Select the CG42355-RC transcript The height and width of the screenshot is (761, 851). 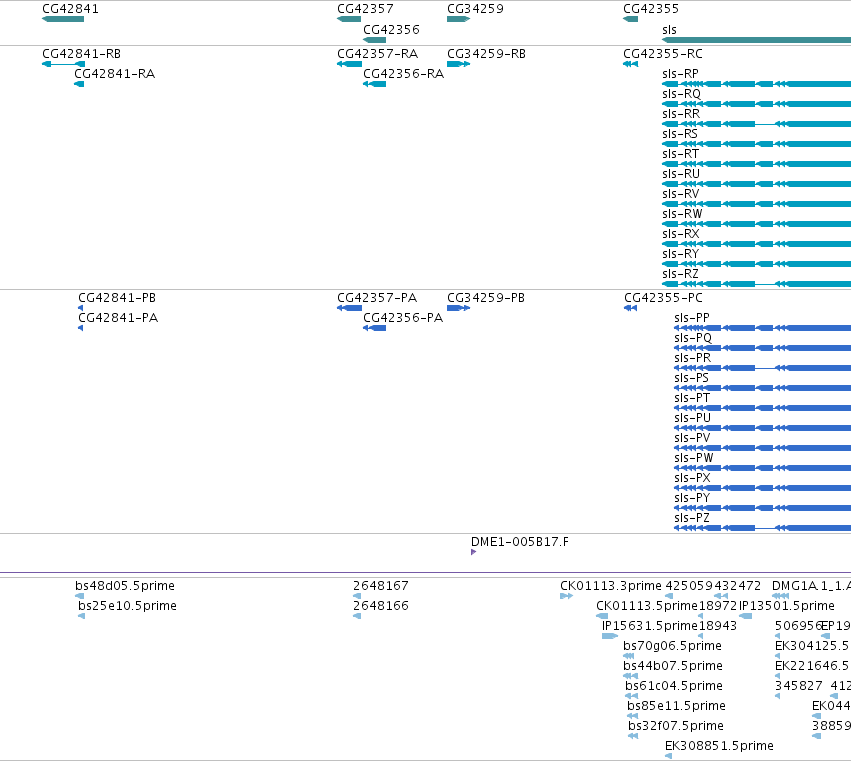click(x=631, y=64)
